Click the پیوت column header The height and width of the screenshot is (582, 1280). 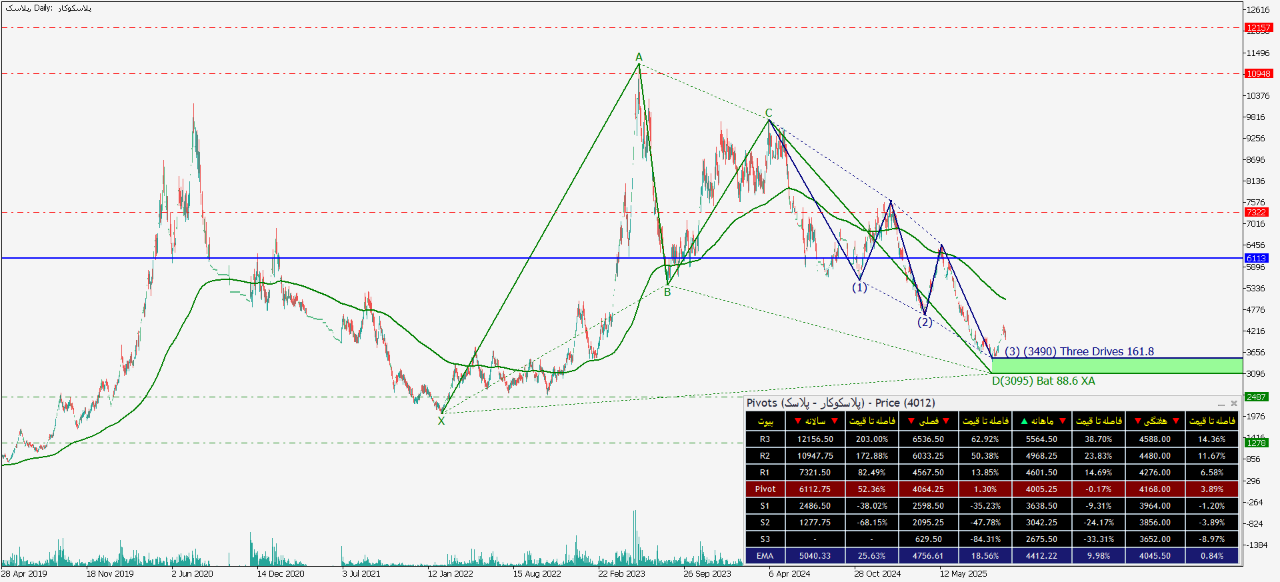[x=766, y=423]
